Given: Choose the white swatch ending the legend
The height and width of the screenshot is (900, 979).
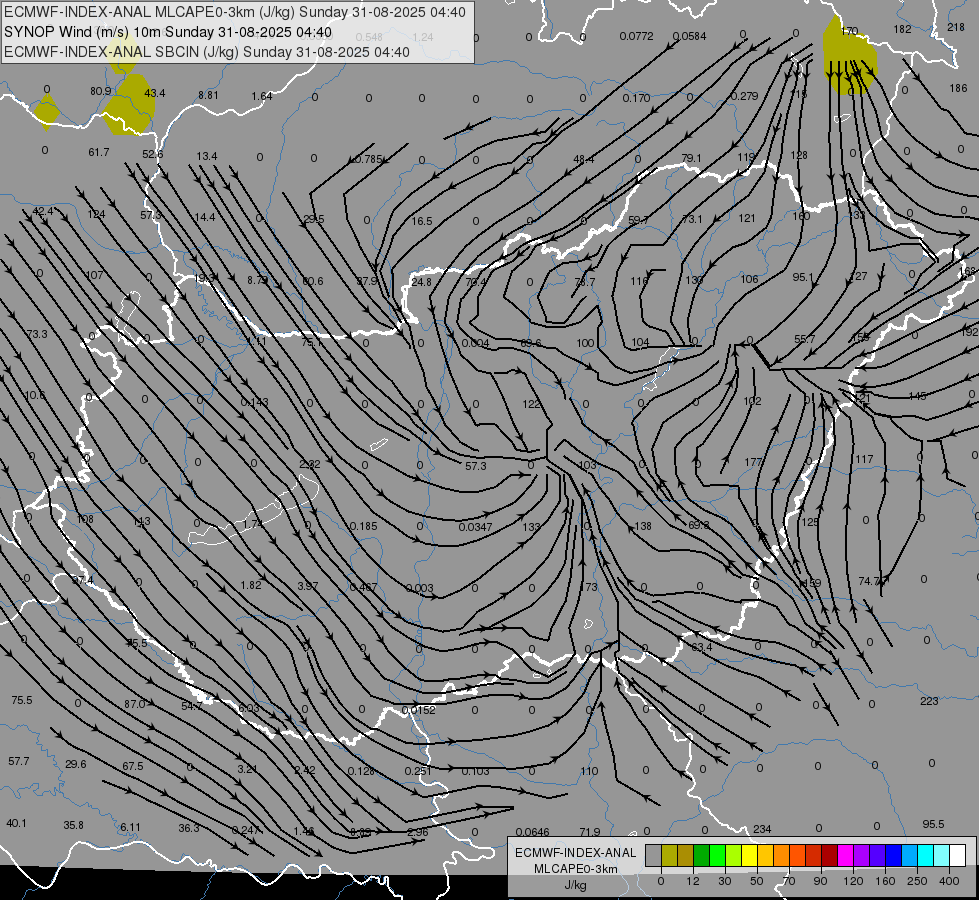Looking at the screenshot, I should [x=958, y=855].
